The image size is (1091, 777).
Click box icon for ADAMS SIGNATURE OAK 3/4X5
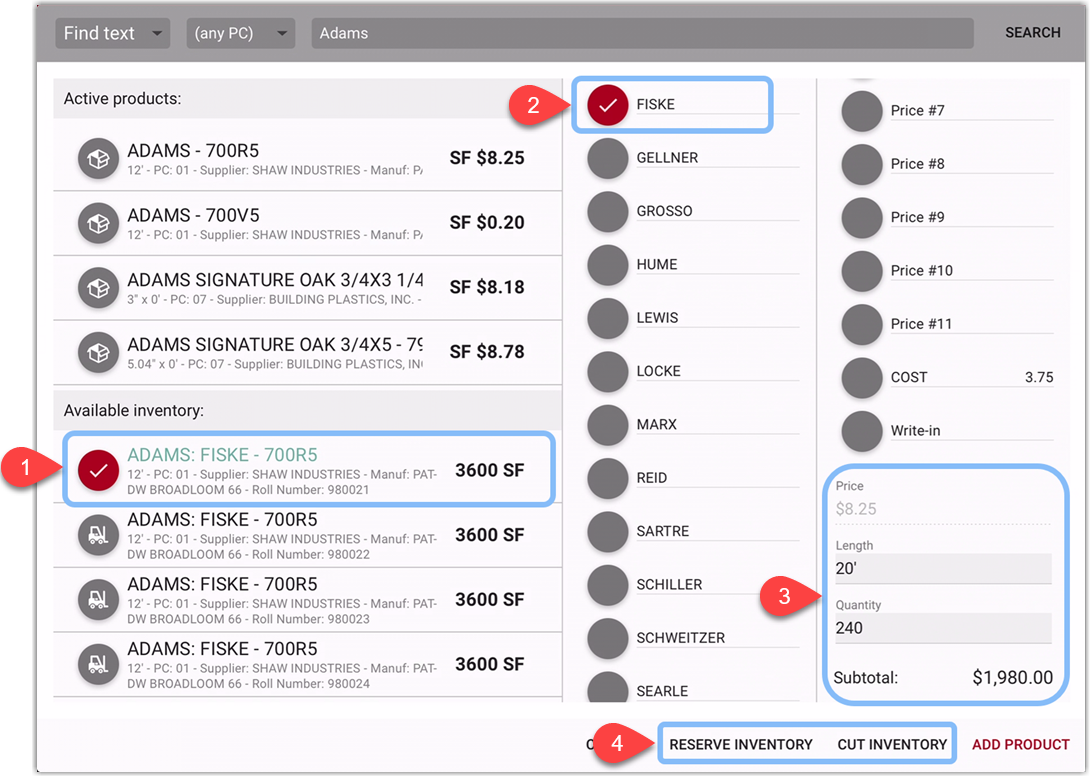98,352
